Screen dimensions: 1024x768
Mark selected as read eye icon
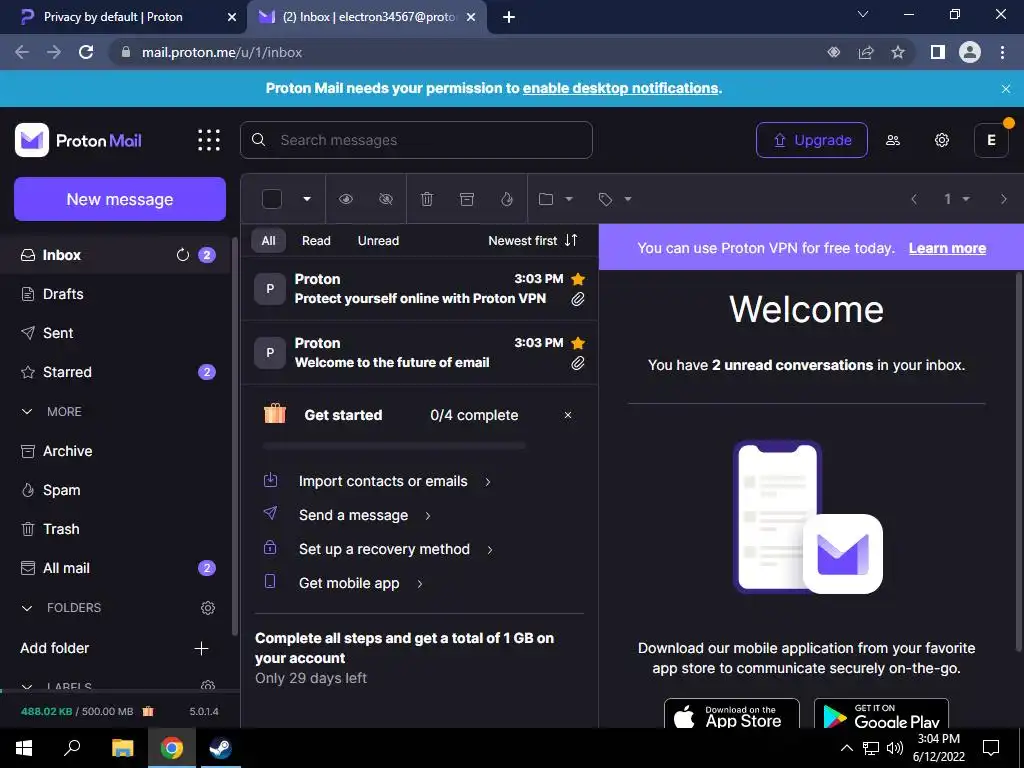coord(346,199)
